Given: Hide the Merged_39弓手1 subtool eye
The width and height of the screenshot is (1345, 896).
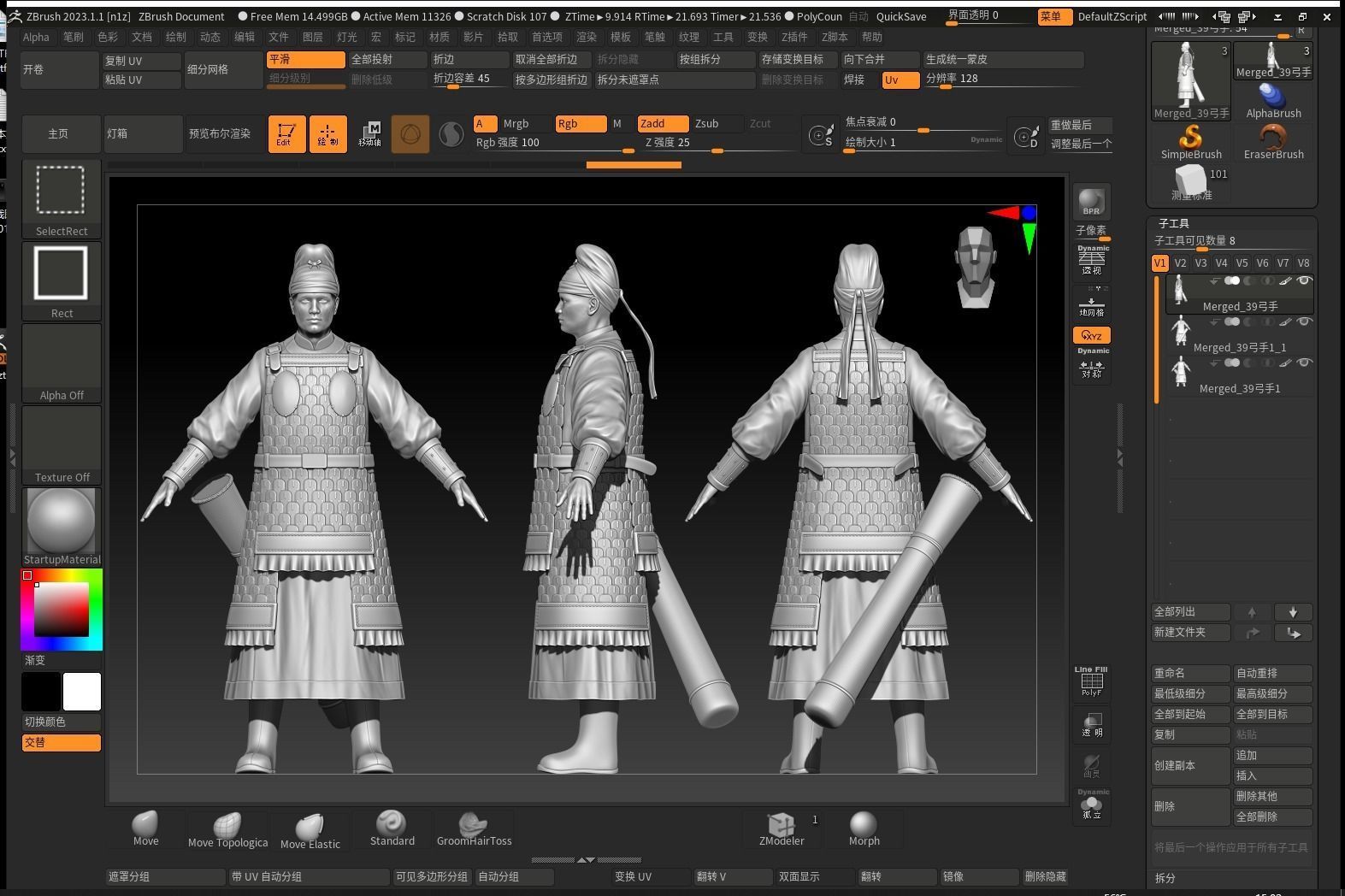Looking at the screenshot, I should (1304, 363).
